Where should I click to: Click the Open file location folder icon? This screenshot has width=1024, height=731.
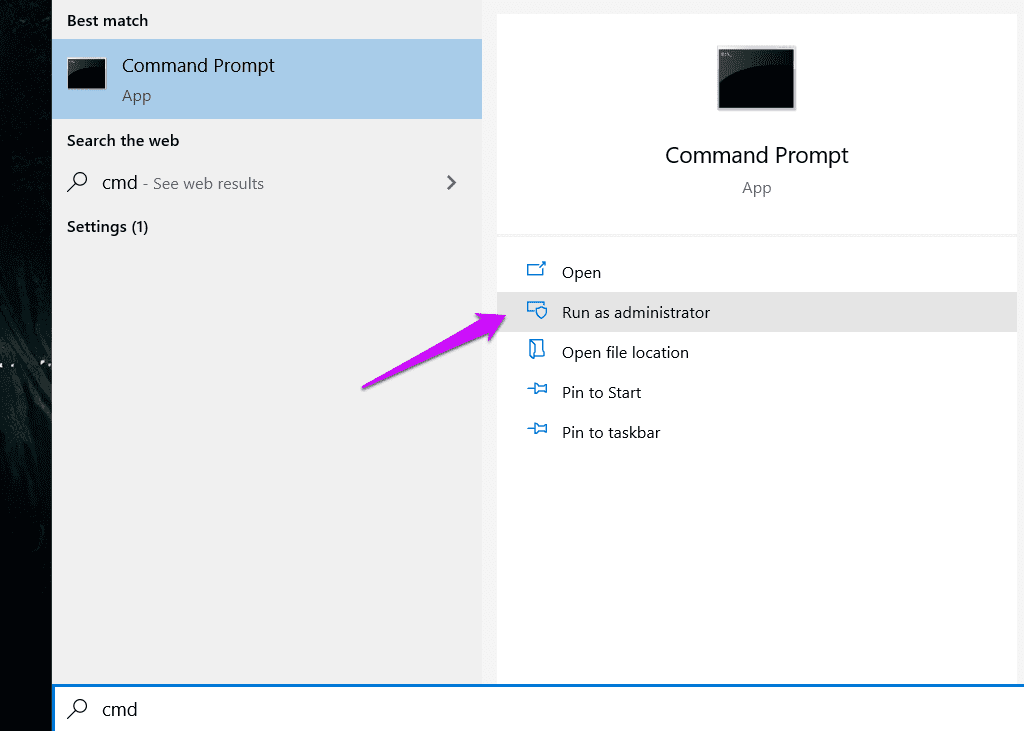(x=536, y=349)
